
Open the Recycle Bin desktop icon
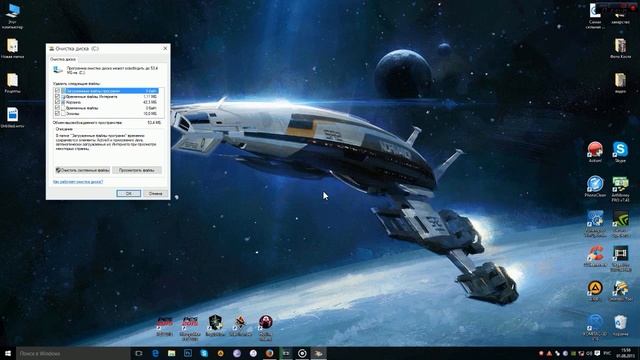click(x=620, y=325)
